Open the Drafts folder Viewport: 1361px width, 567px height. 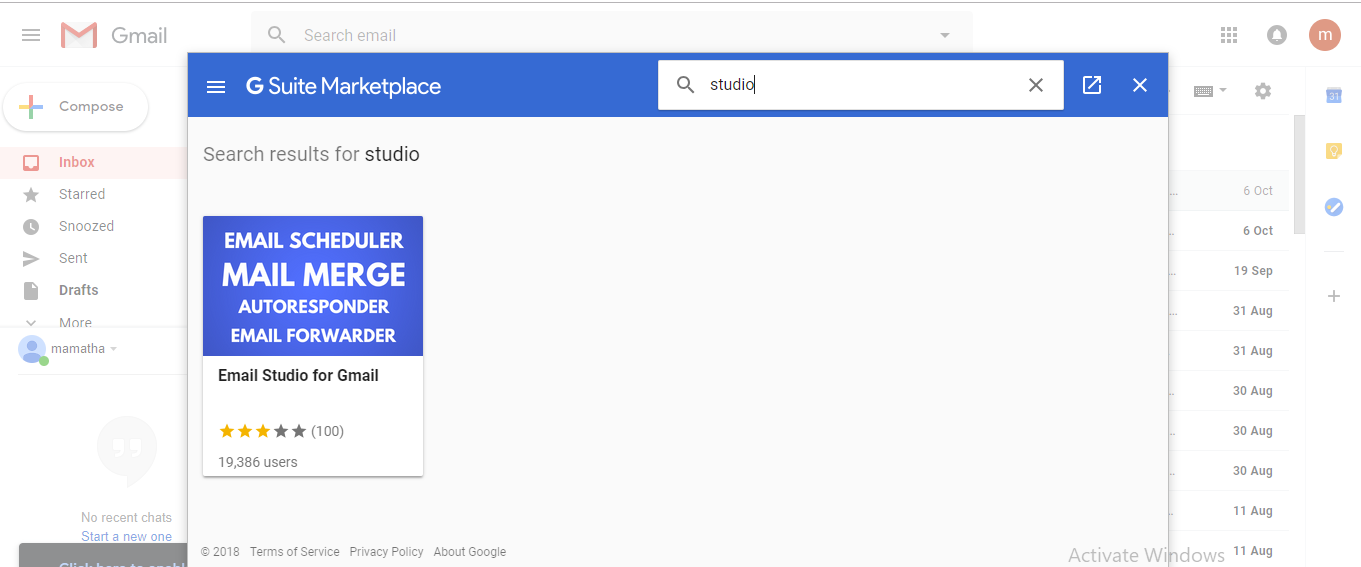pyautogui.click(x=78, y=290)
